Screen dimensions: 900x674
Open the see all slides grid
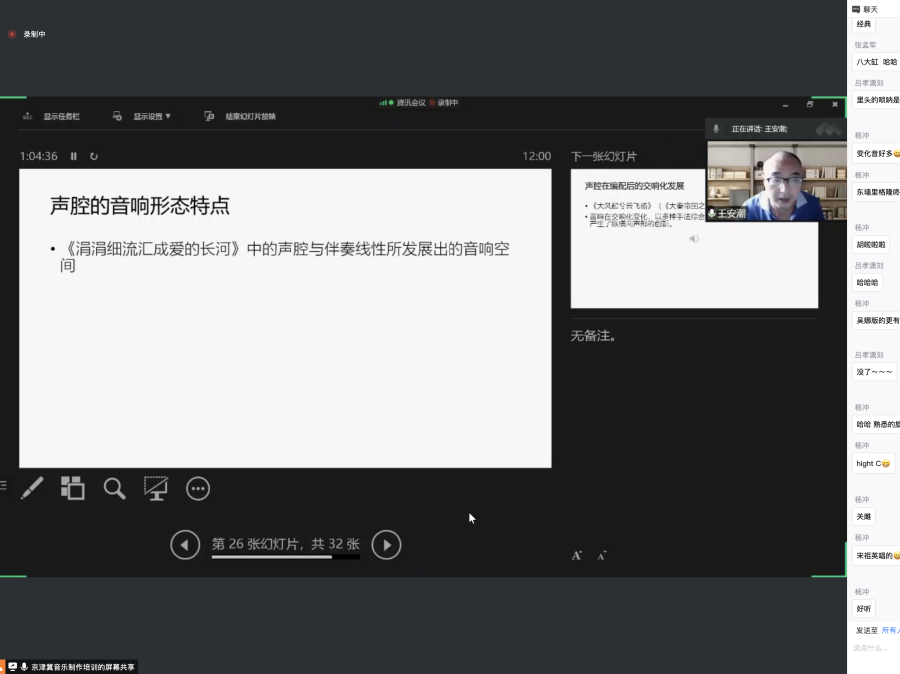[x=73, y=489]
